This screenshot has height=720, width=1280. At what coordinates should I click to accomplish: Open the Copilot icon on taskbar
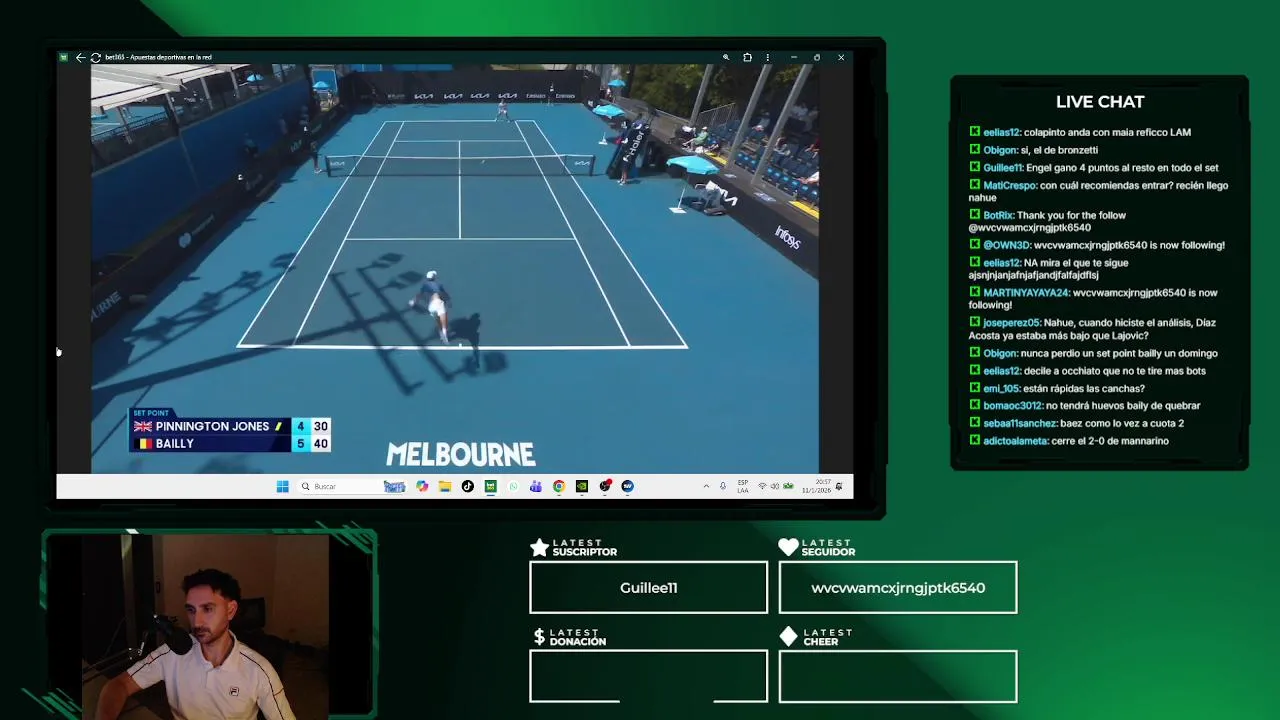pos(422,486)
